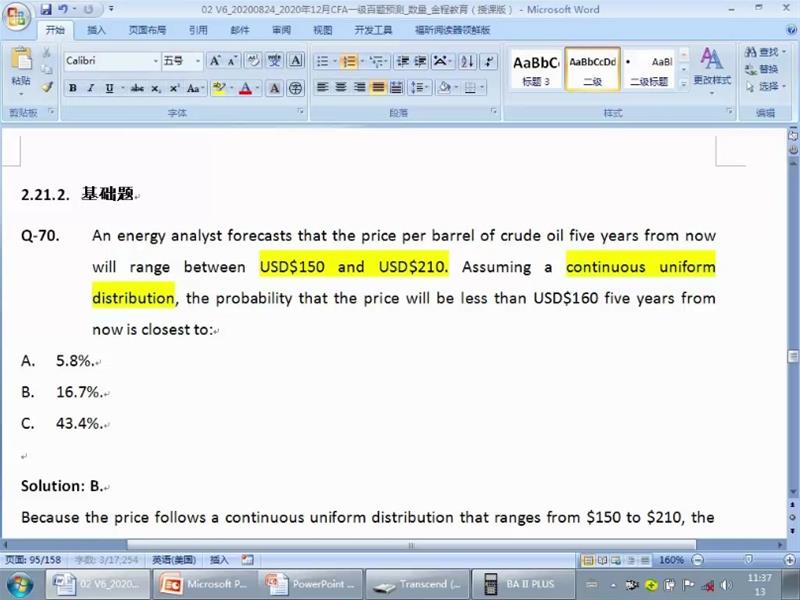Click language indicator 英语(美国)
Viewport: 800px width, 600px height.
(174, 560)
